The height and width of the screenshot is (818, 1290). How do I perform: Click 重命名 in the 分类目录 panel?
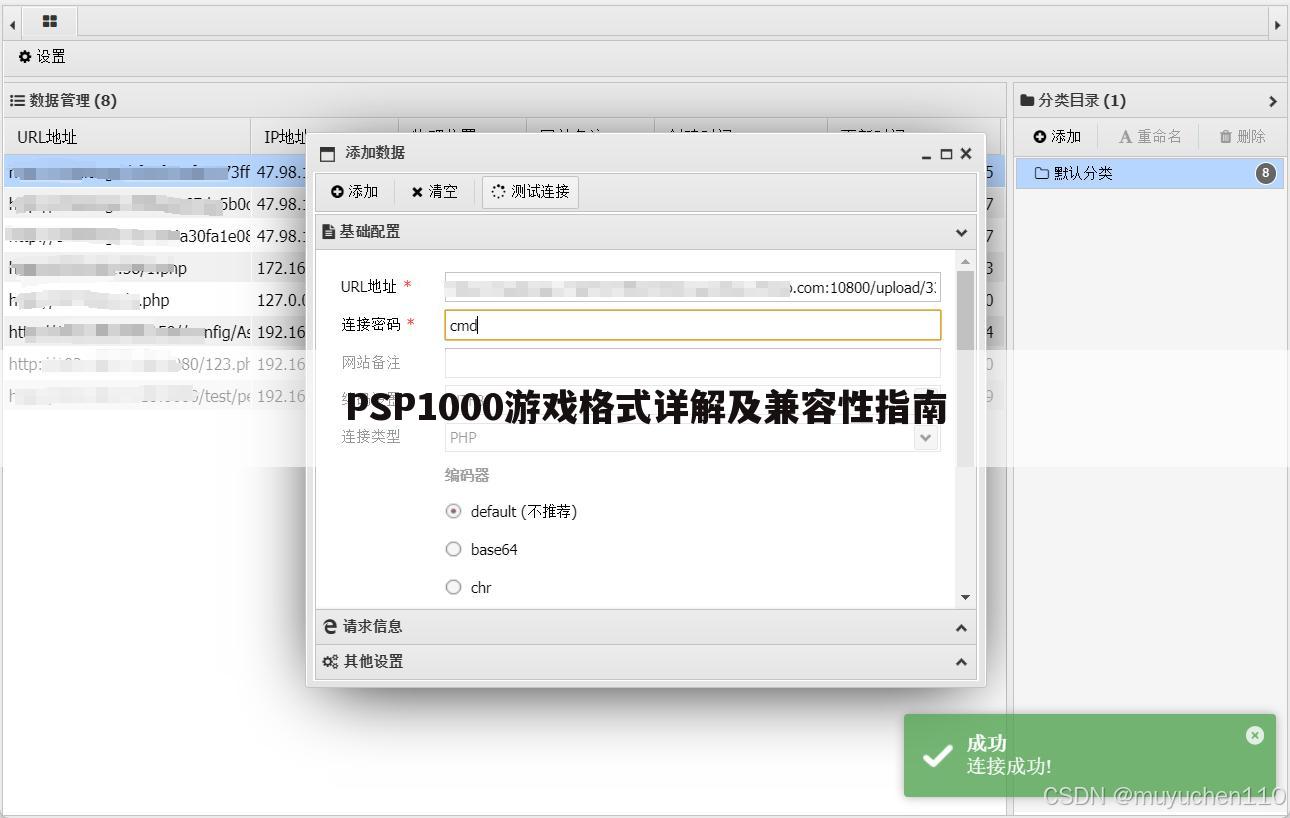[x=1150, y=137]
